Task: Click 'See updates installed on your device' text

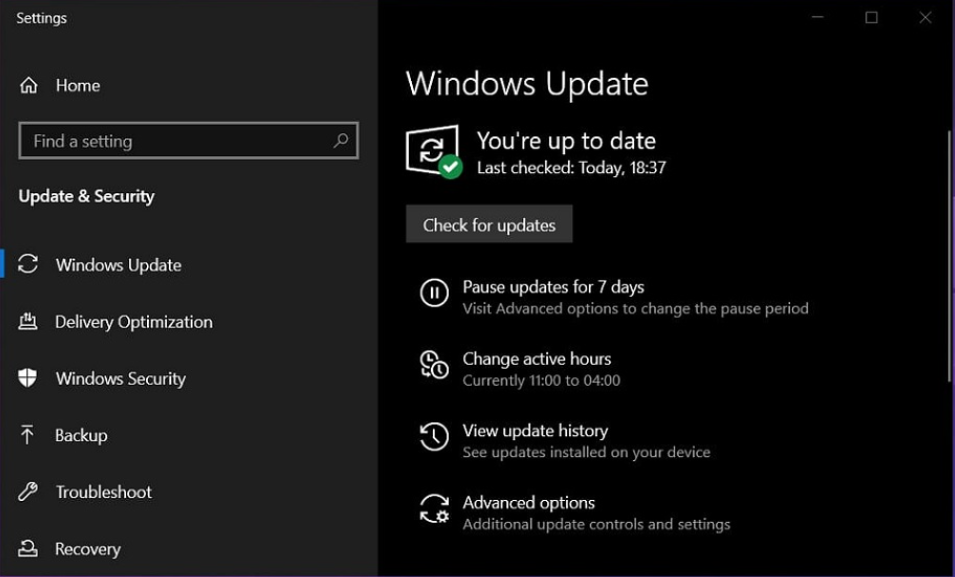Action: click(587, 452)
